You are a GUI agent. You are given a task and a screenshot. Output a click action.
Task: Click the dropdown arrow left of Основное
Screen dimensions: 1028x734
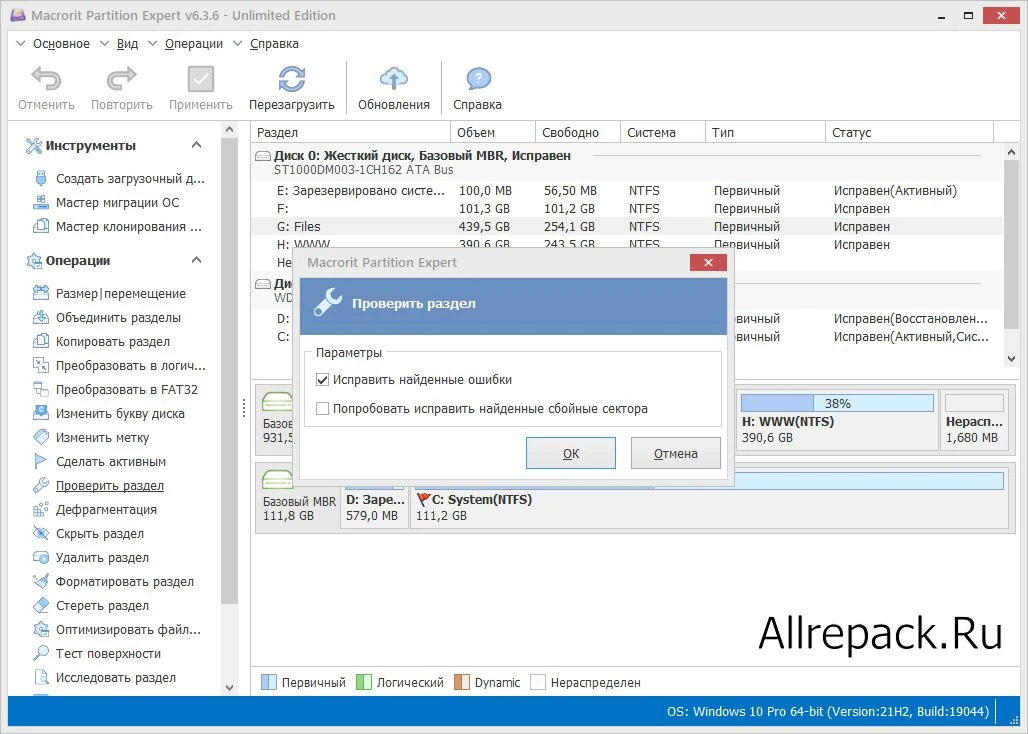pyautogui.click(x=20, y=44)
